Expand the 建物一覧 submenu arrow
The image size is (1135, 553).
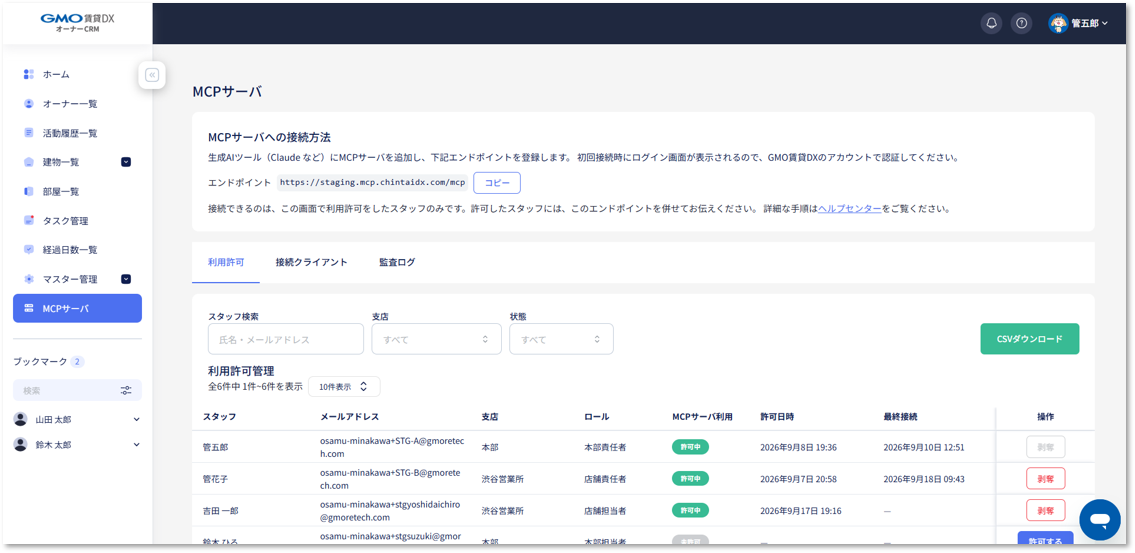[126, 162]
